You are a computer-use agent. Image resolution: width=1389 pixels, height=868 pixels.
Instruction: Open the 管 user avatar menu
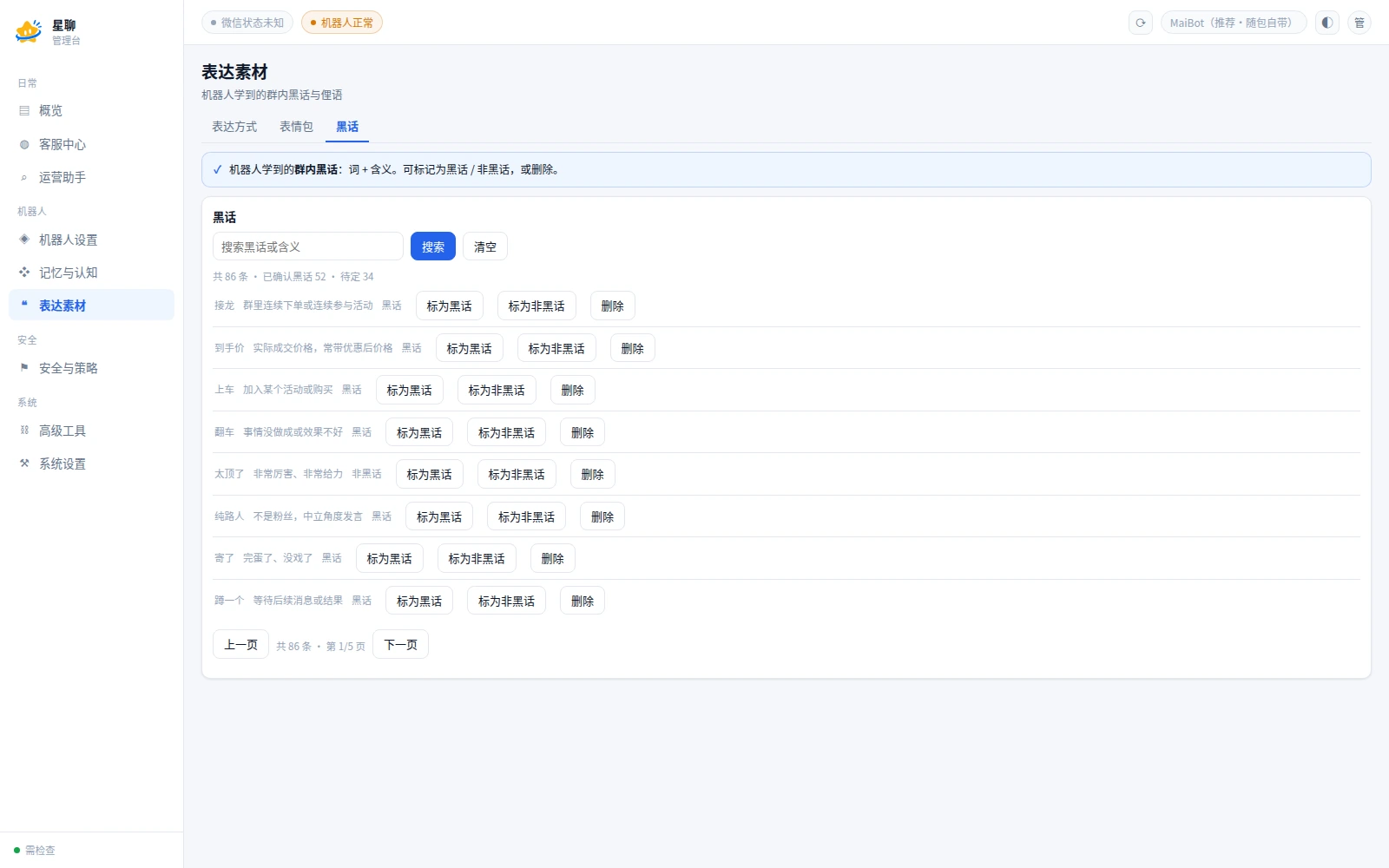pyautogui.click(x=1359, y=23)
